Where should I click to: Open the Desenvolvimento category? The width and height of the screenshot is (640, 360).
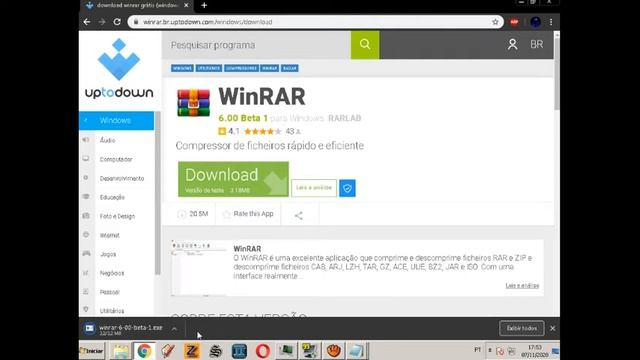[122, 178]
